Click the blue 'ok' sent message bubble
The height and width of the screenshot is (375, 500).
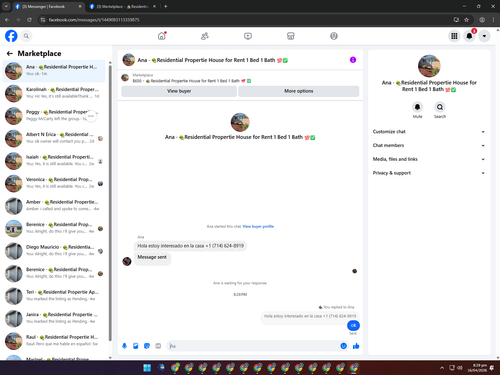(x=353, y=325)
